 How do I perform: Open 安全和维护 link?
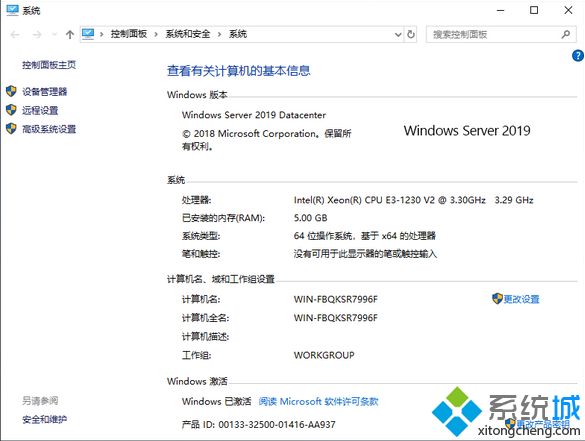44,419
